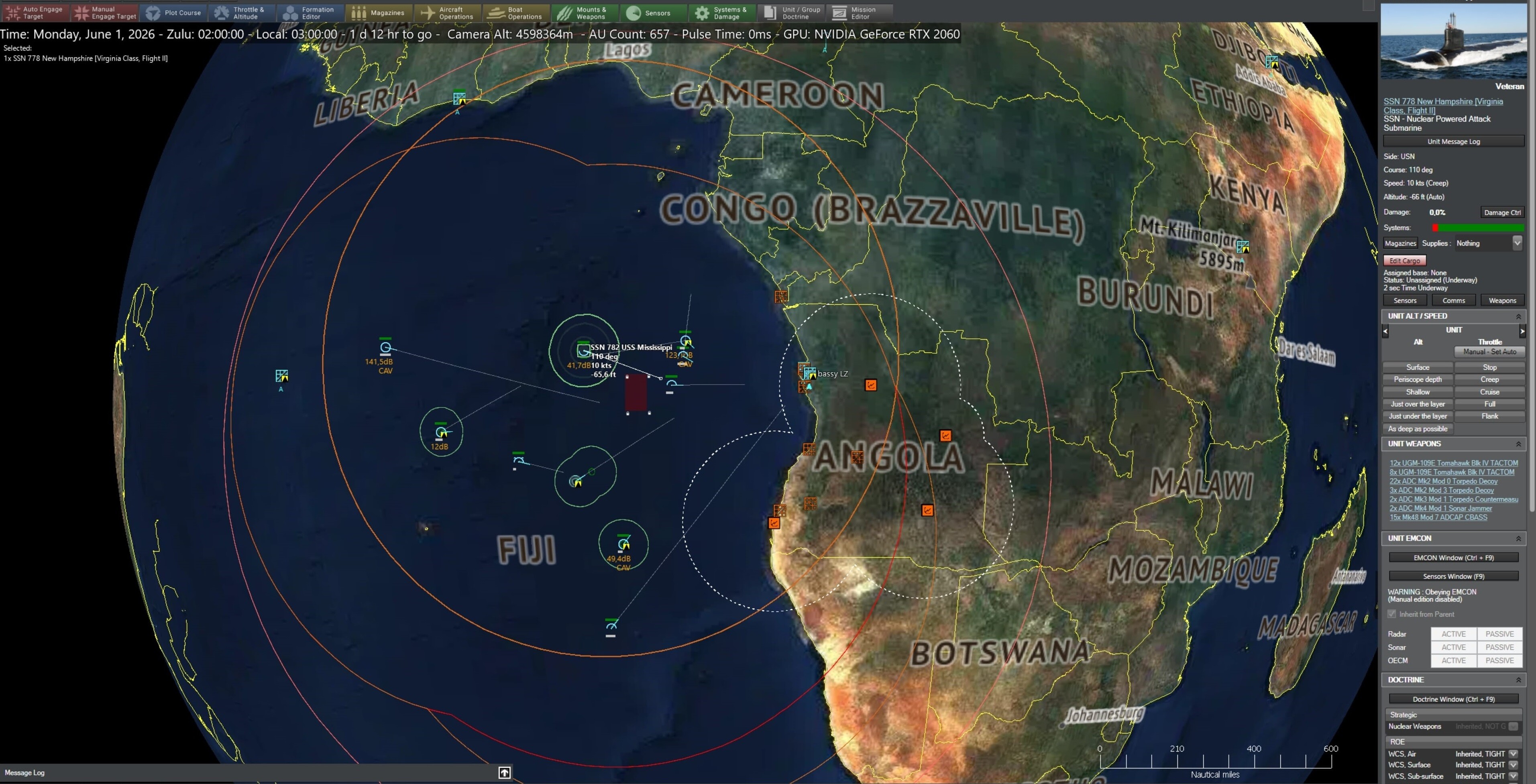Switch Radar to PASSIVE
1536x784 pixels.
coord(1499,634)
